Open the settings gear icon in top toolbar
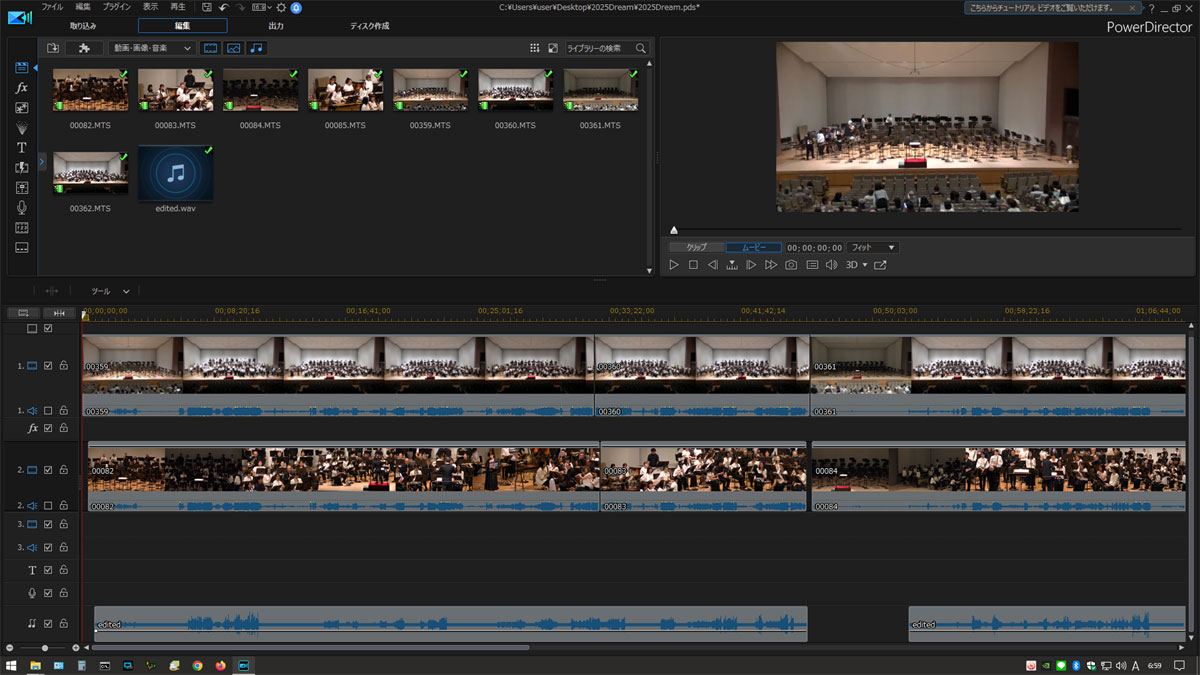This screenshot has height=675, width=1200. pyautogui.click(x=281, y=7)
